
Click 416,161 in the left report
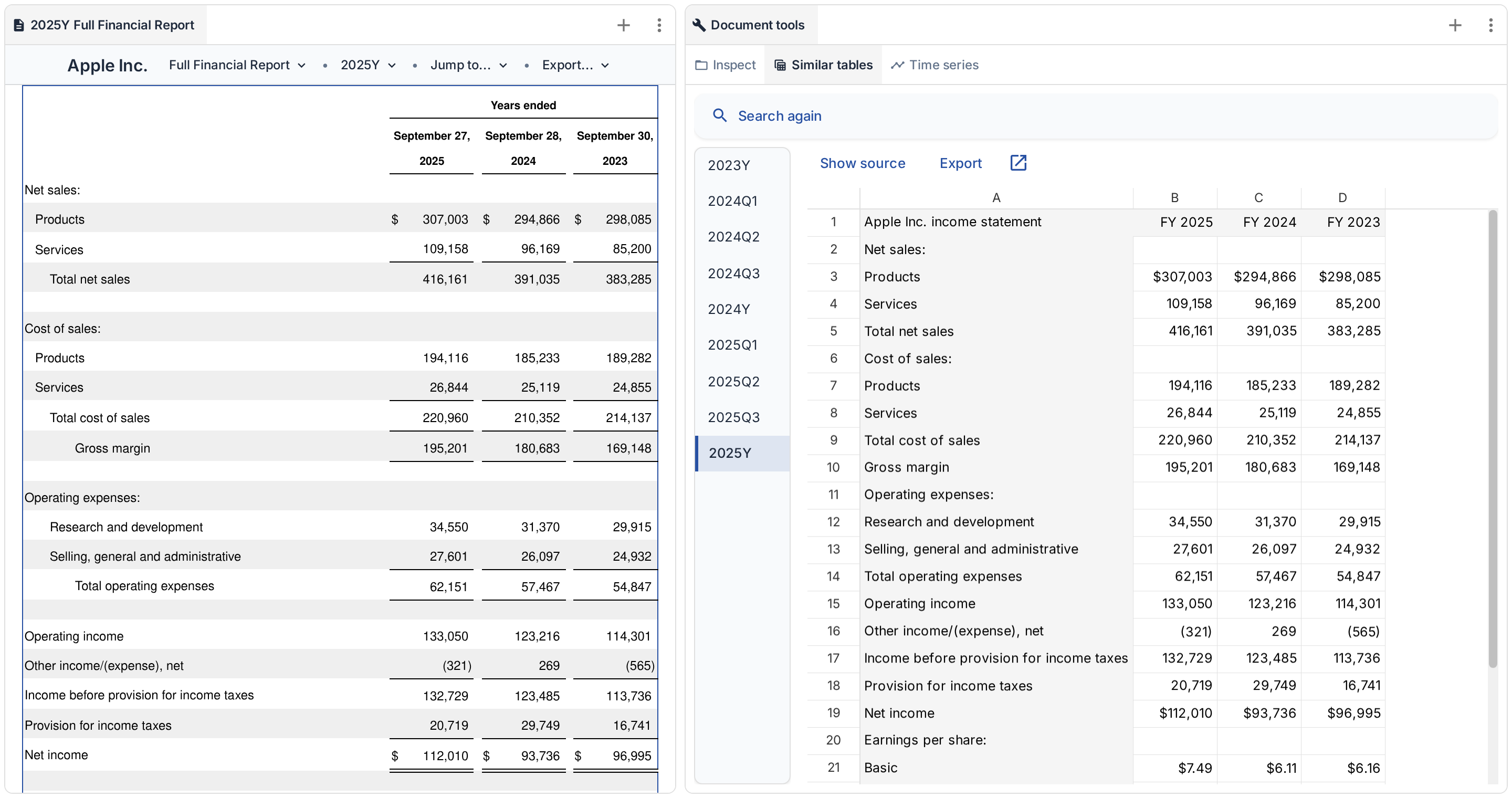445,279
